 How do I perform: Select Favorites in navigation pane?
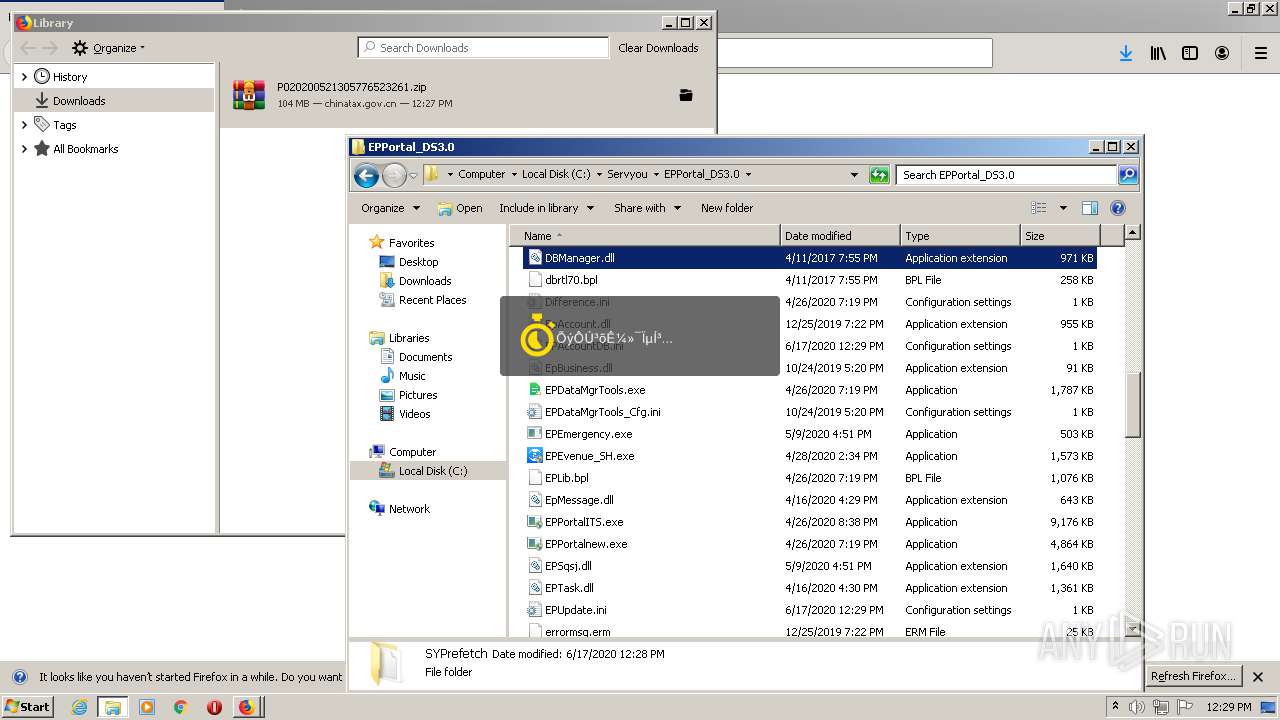click(401, 243)
